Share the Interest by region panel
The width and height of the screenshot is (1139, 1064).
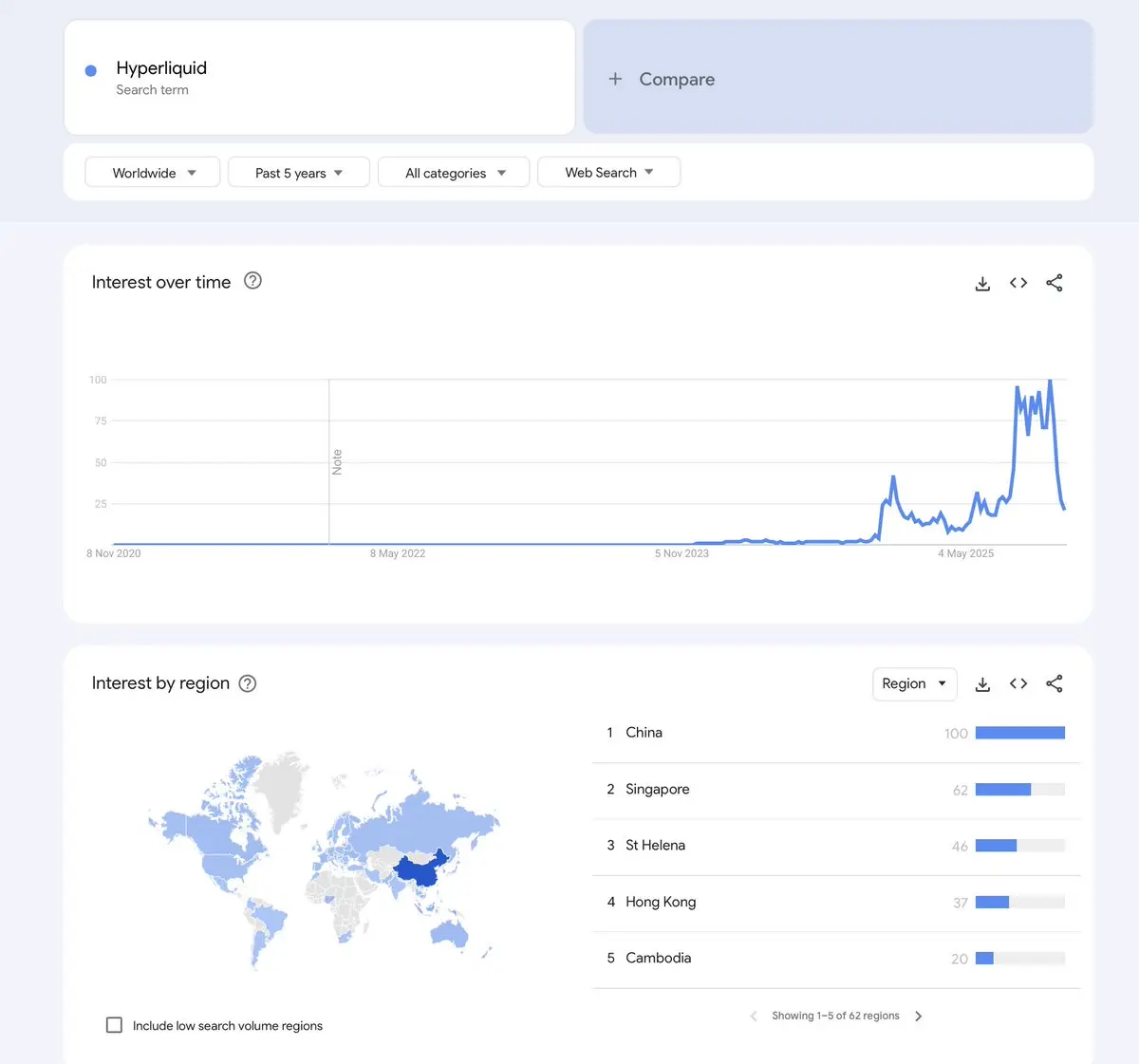pyautogui.click(x=1054, y=684)
